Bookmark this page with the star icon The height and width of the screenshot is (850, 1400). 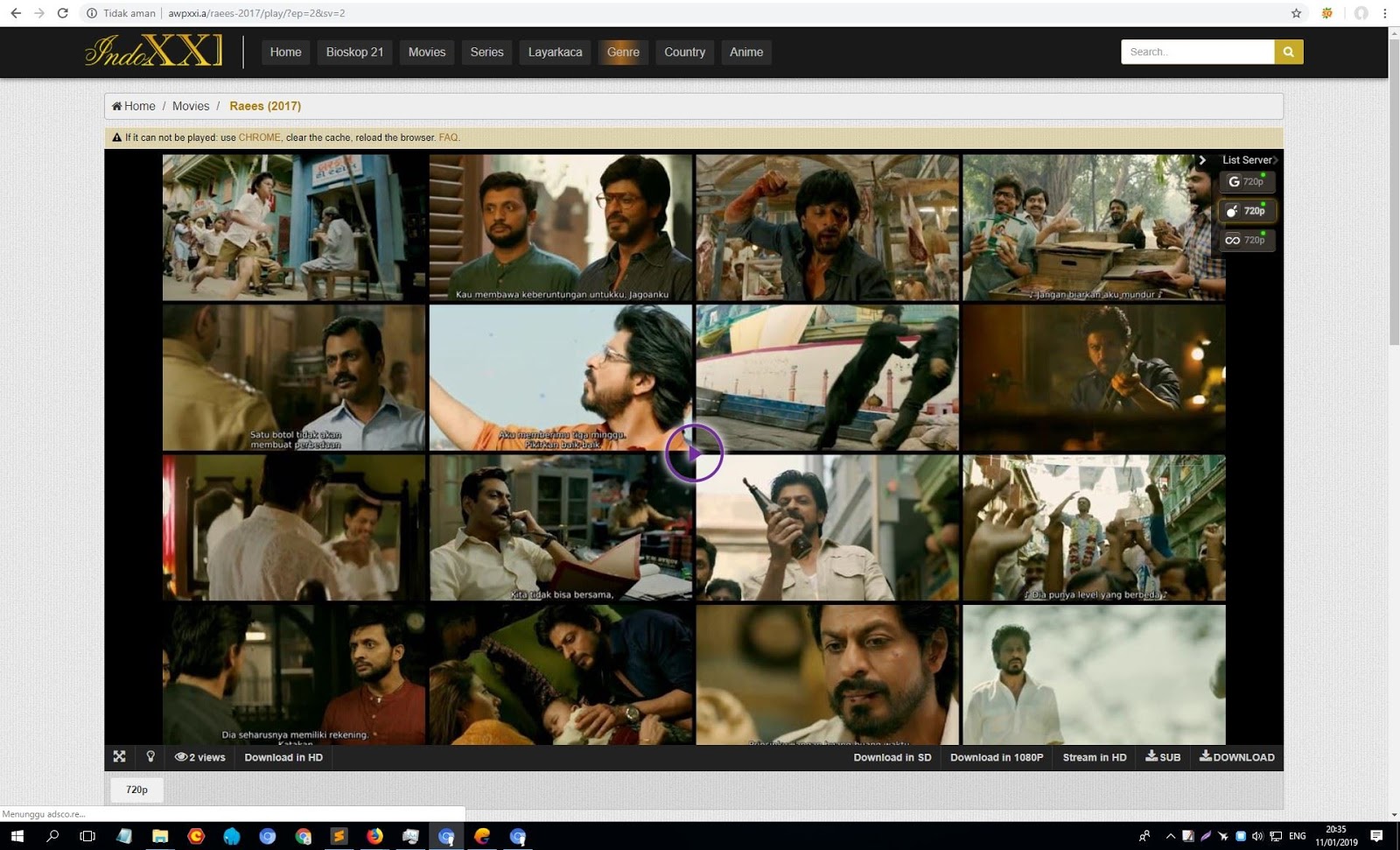coord(1296,13)
